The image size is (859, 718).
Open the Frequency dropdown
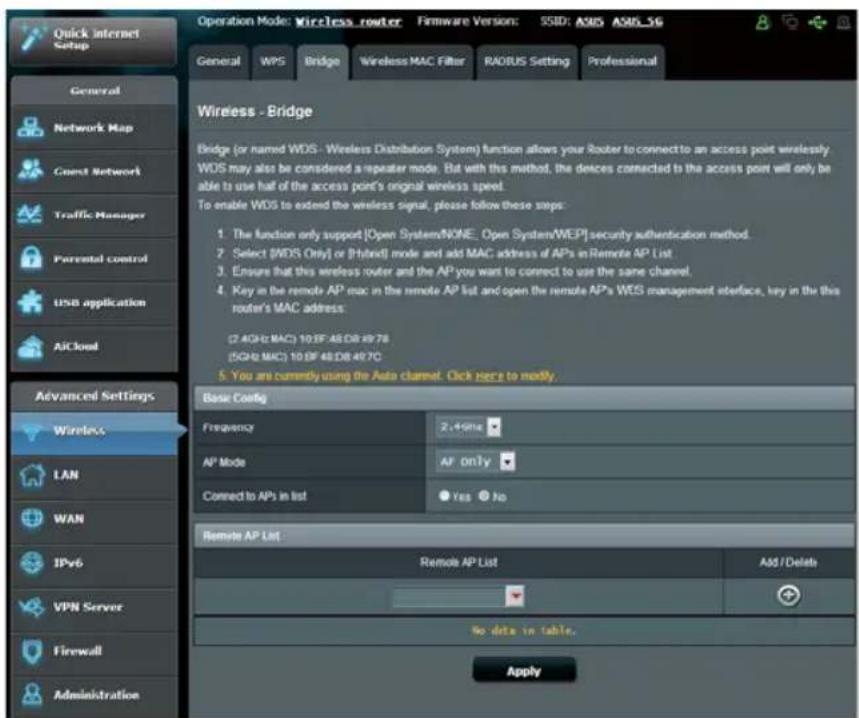coord(469,427)
